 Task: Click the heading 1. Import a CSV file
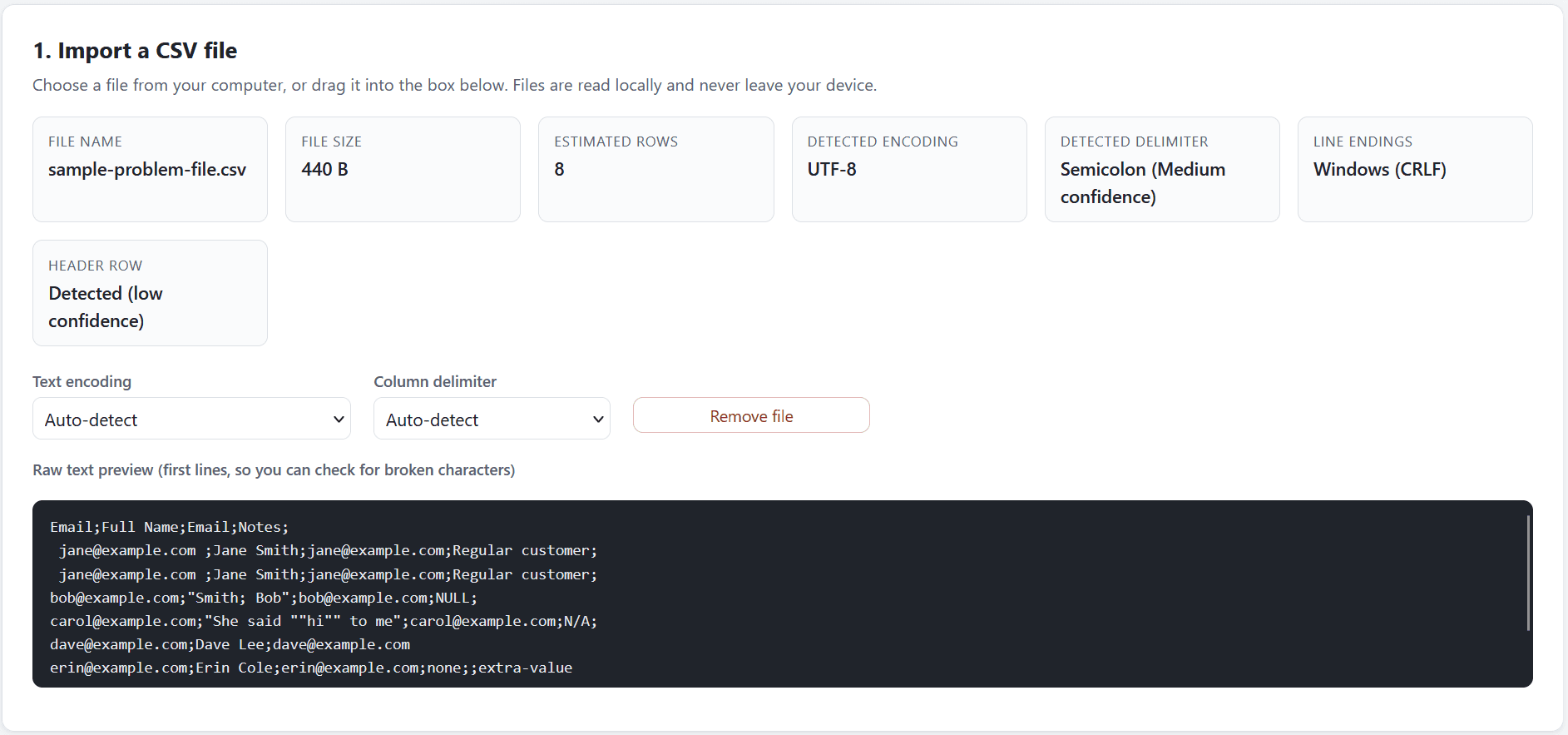coord(135,51)
